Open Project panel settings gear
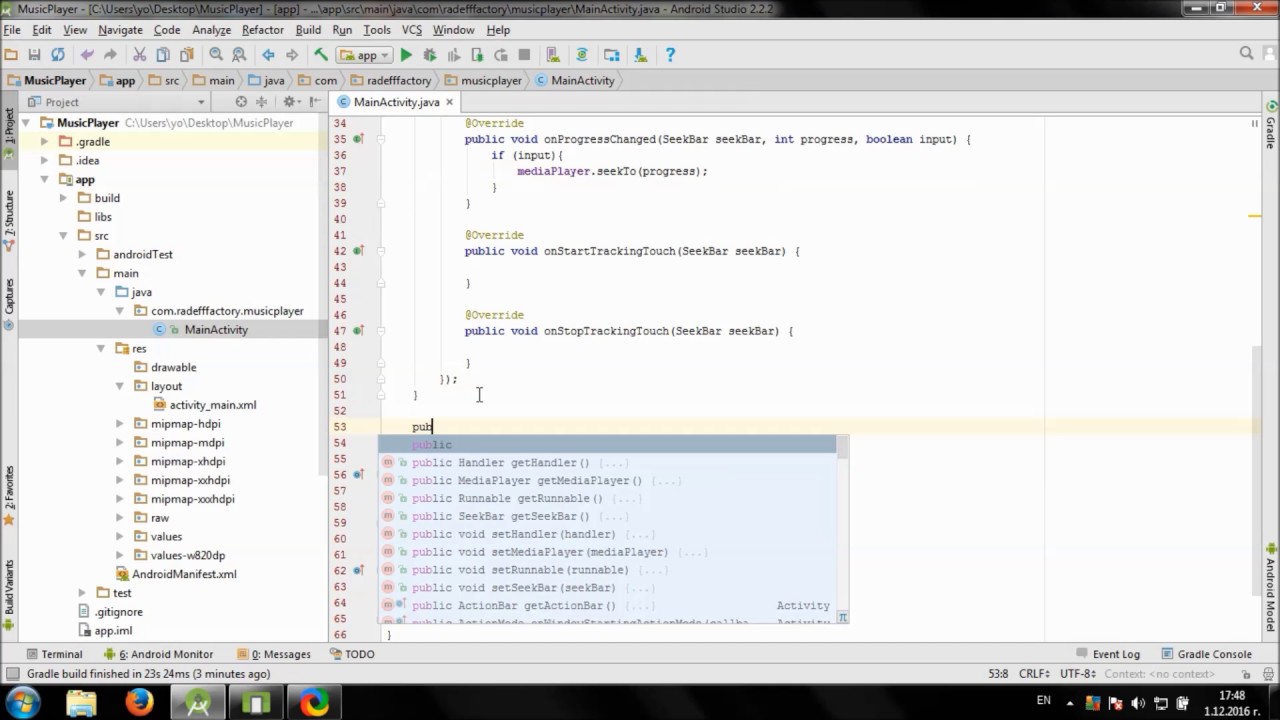The height and width of the screenshot is (720, 1280). (291, 102)
